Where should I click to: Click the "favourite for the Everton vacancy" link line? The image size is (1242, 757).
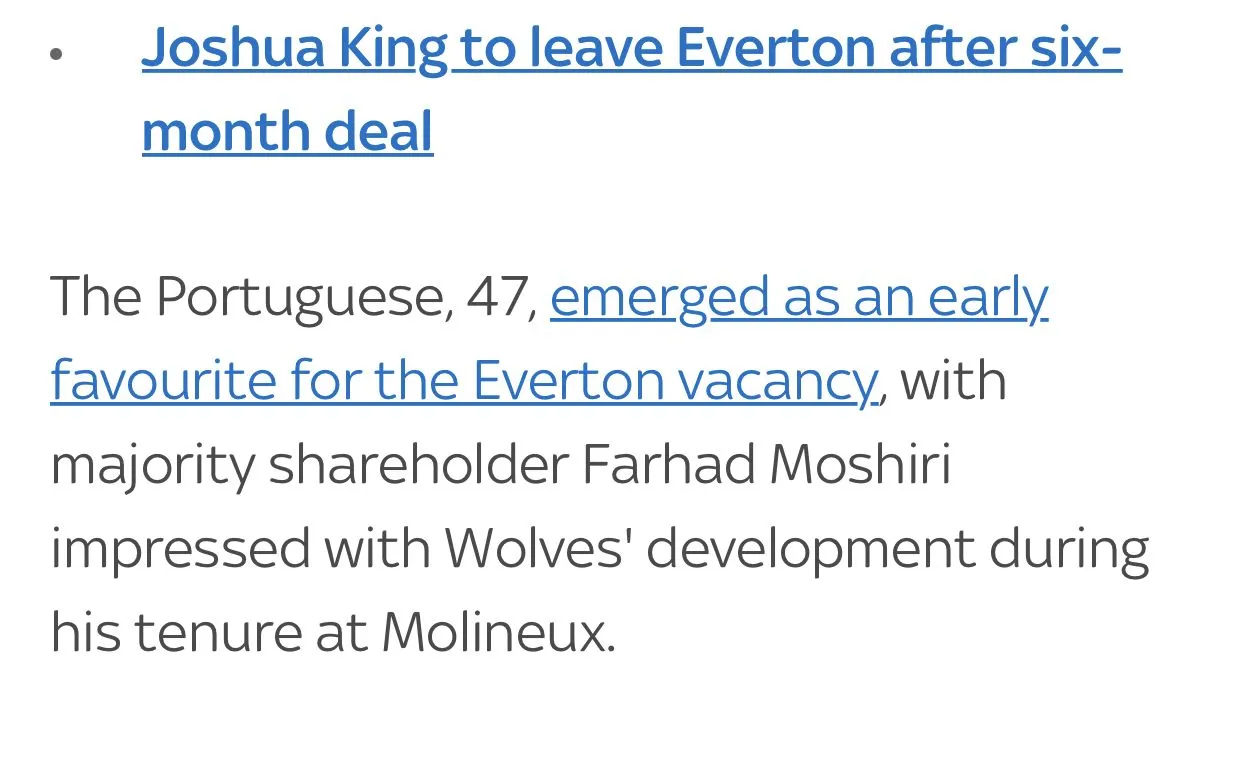(464, 382)
